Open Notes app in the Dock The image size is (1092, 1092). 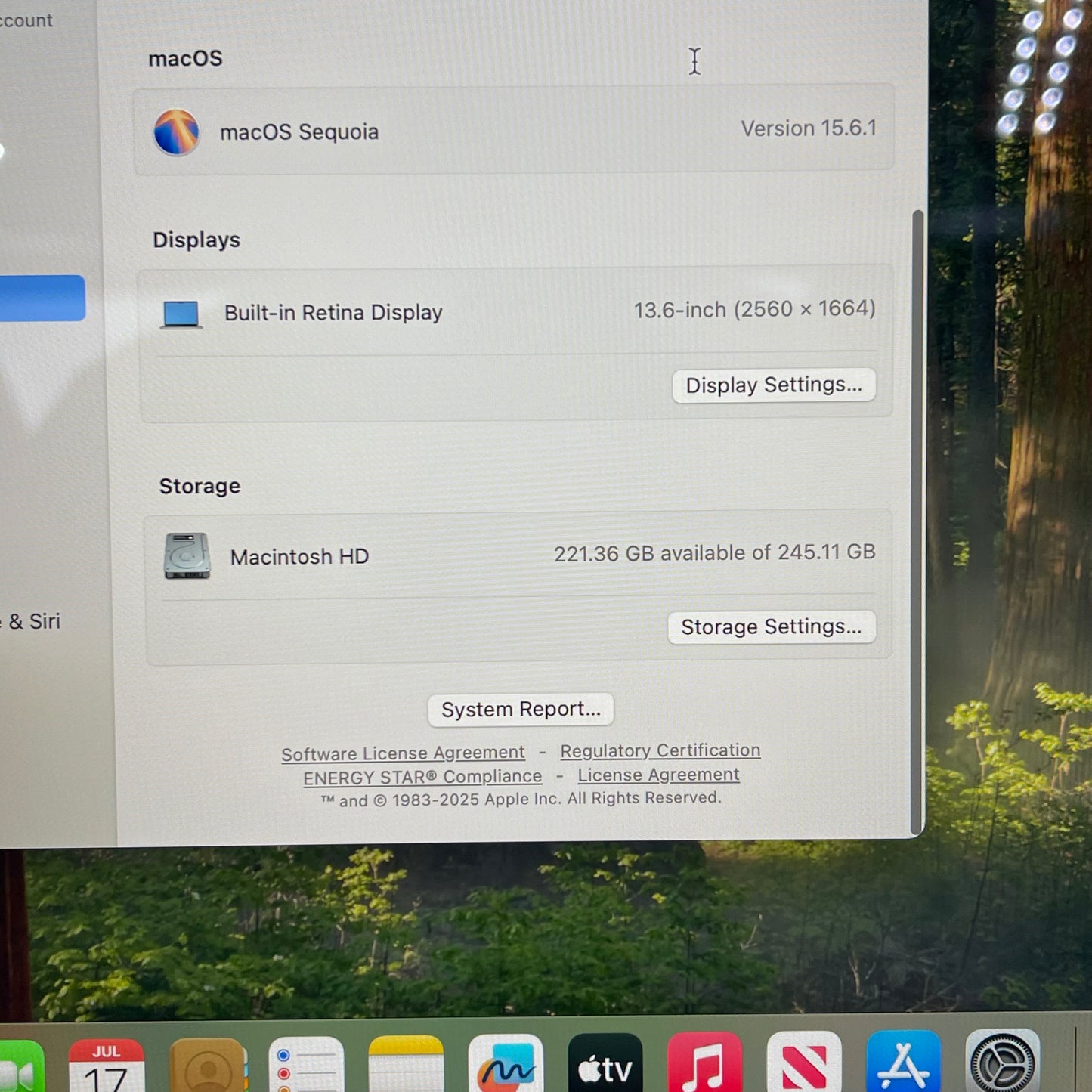pyautogui.click(x=406, y=1064)
